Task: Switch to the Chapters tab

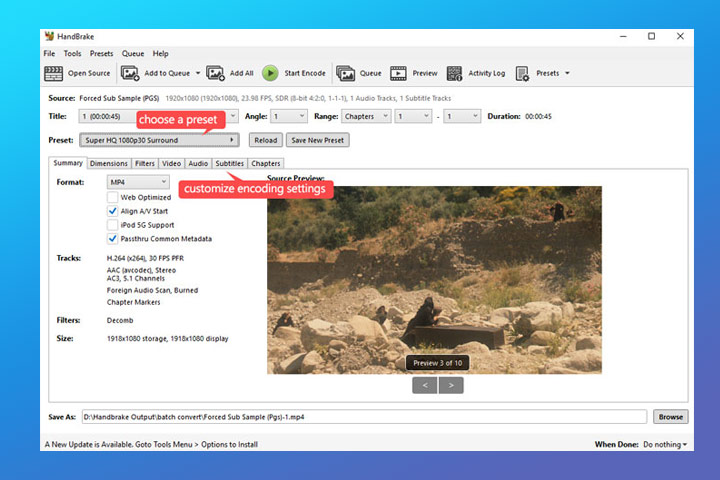Action: point(265,163)
